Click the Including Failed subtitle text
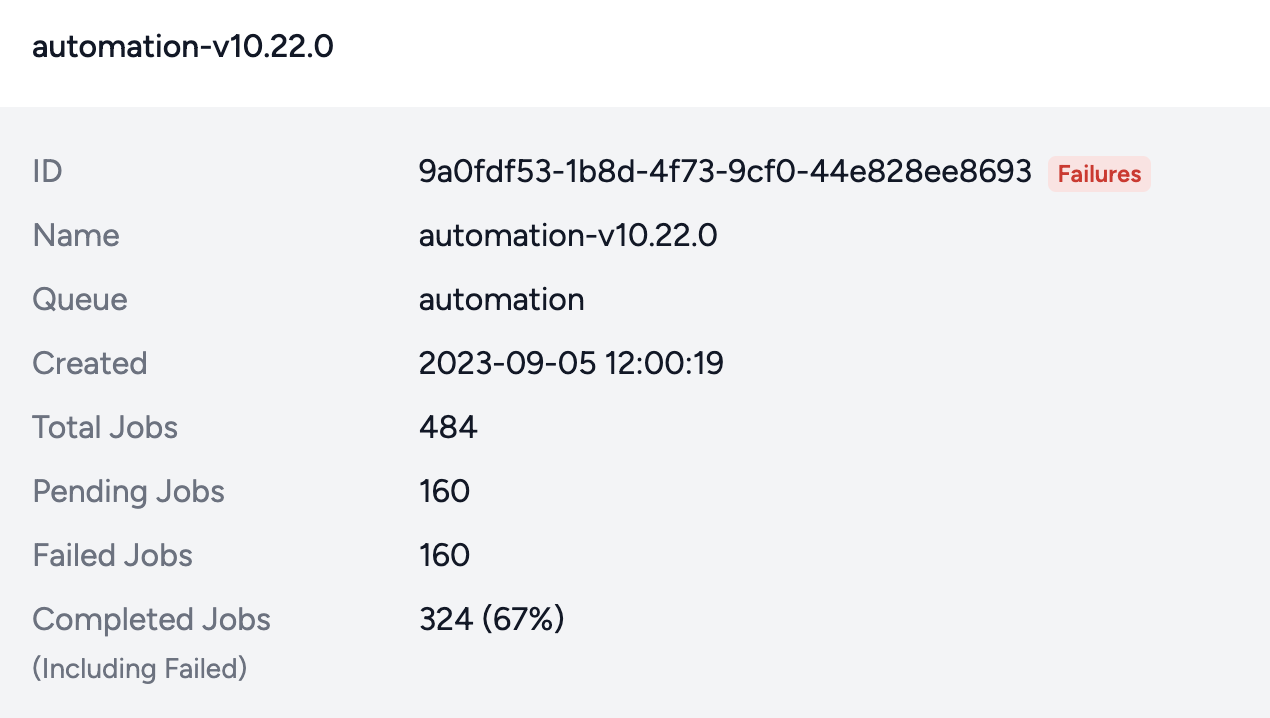The image size is (1270, 718). click(139, 668)
